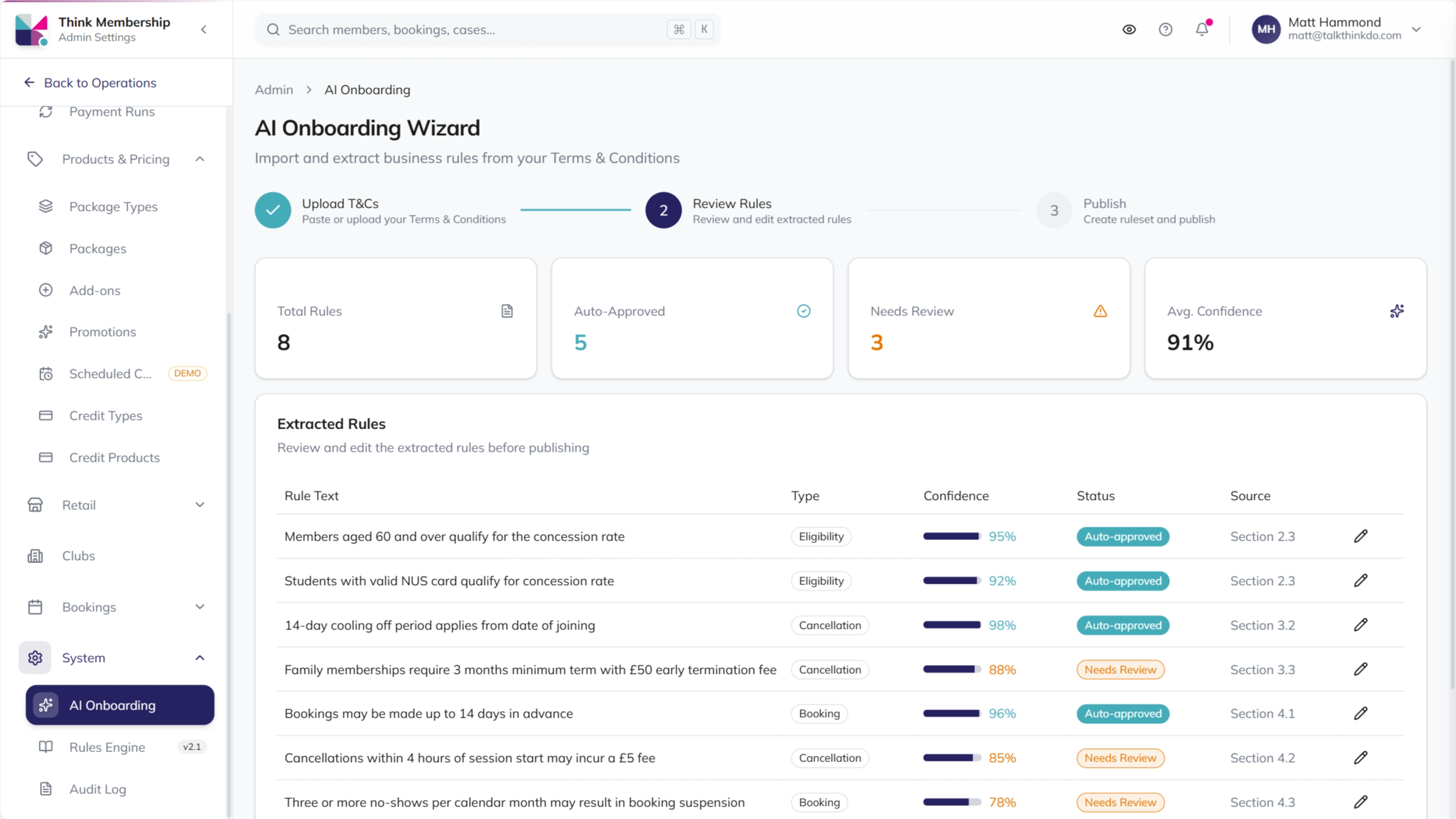Click the Needs Review warning triangle icon
The image size is (1456, 819).
point(1100,311)
